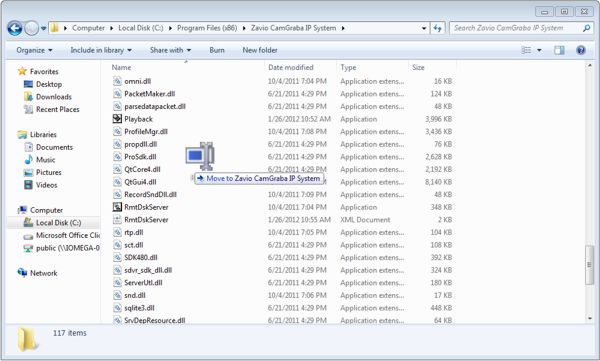Click the scroll down arrow of file list
The width and height of the screenshot is (600, 361).
(x=590, y=319)
